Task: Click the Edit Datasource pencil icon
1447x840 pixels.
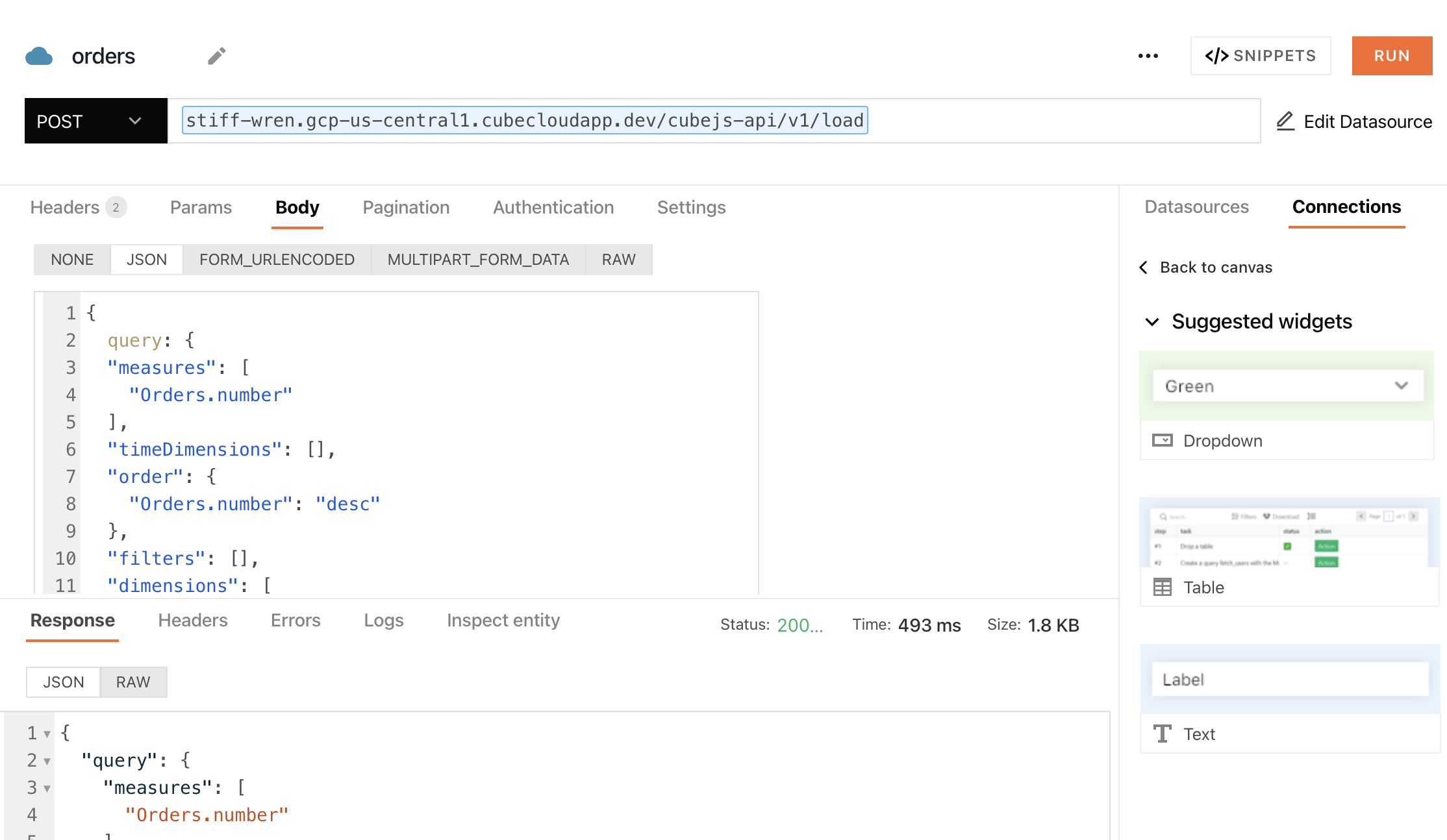Action: (1285, 121)
